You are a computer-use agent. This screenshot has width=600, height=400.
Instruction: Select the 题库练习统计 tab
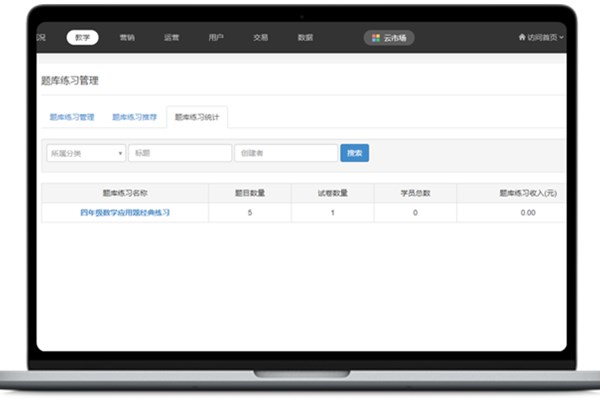pos(197,117)
